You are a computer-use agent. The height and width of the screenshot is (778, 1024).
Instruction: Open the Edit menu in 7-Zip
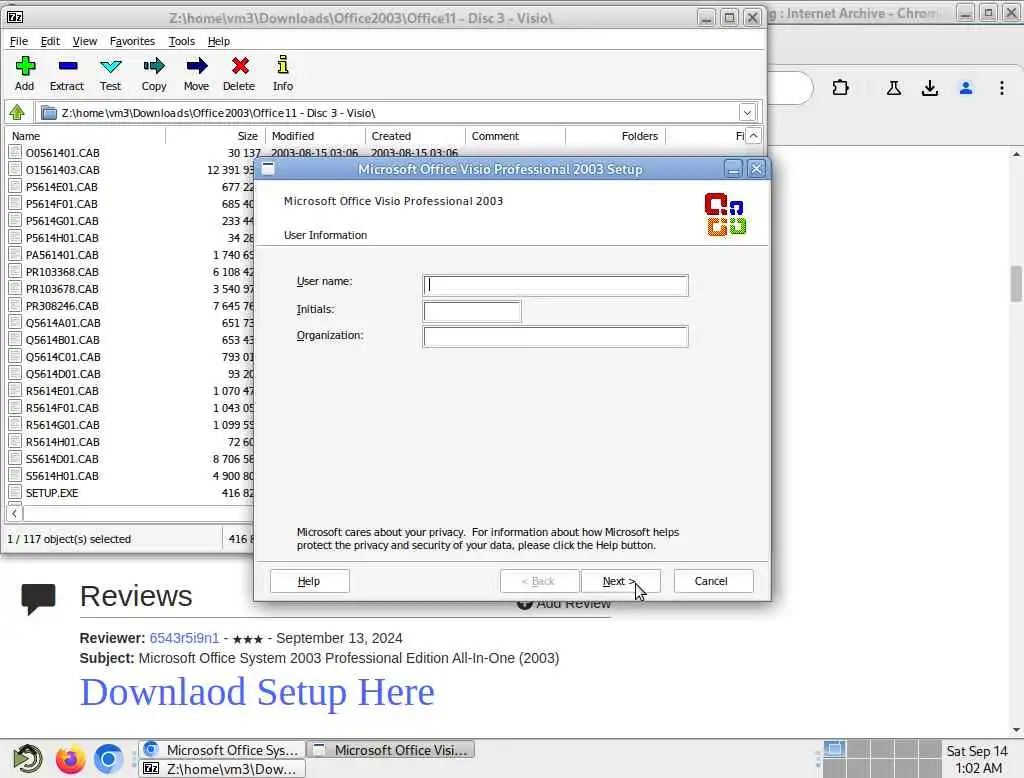pyautogui.click(x=50, y=41)
